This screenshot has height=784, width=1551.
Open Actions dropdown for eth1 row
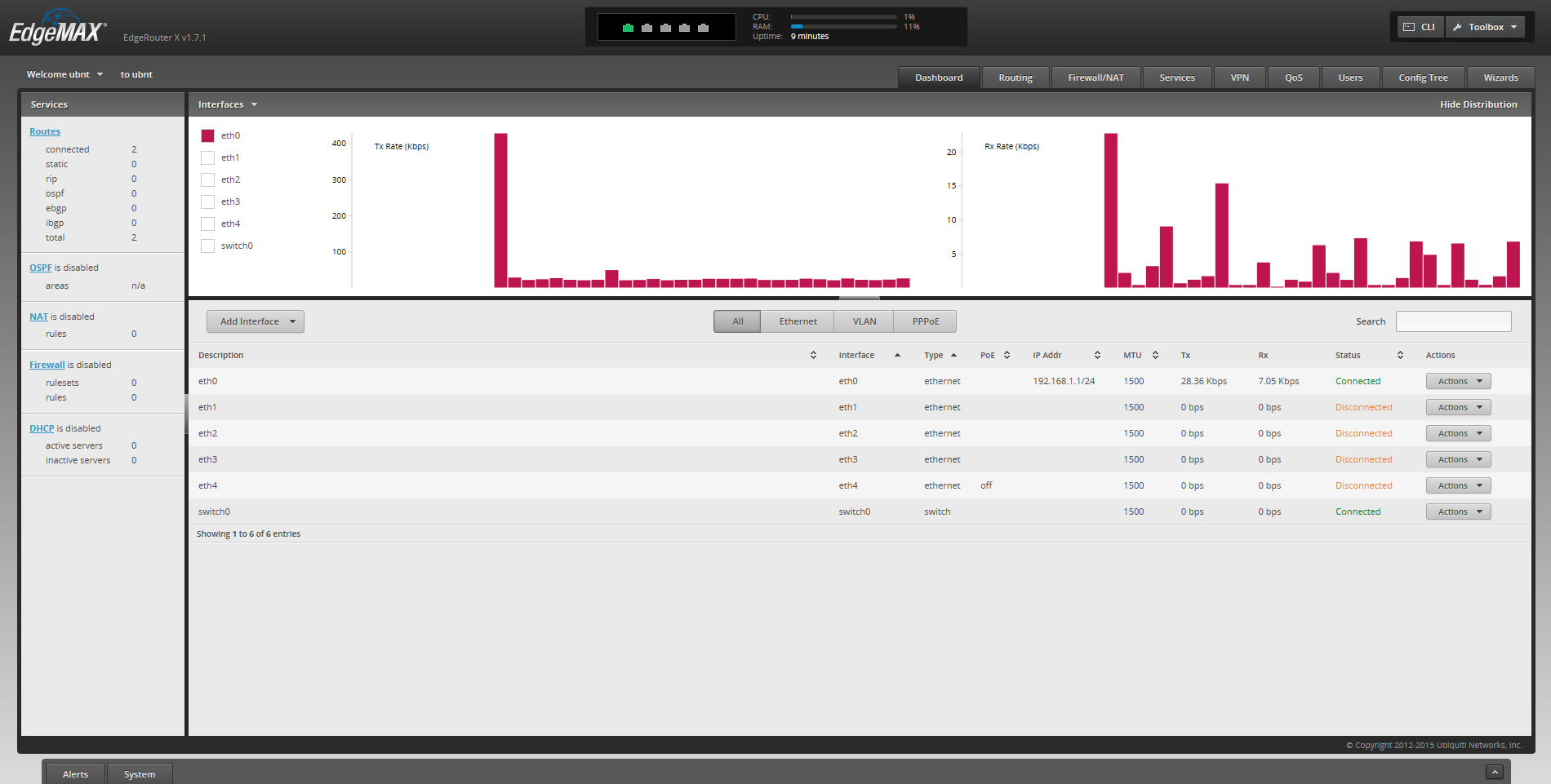1458,407
